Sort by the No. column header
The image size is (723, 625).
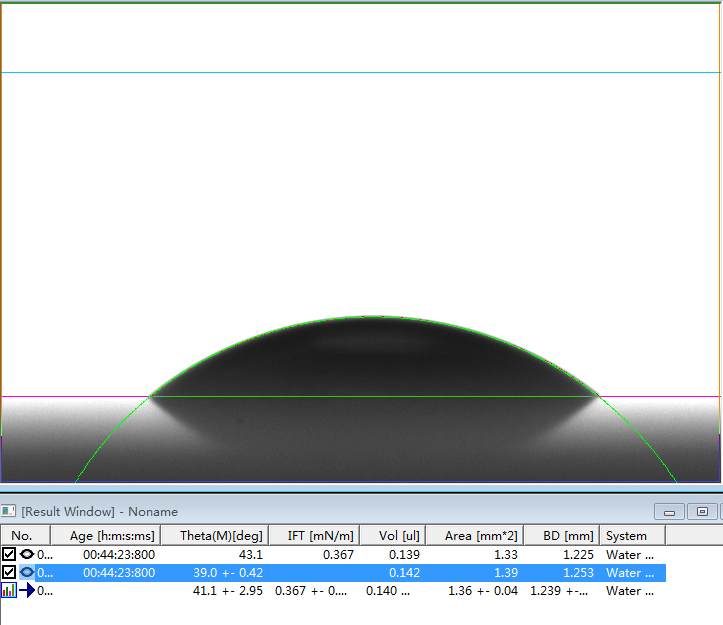point(21,536)
